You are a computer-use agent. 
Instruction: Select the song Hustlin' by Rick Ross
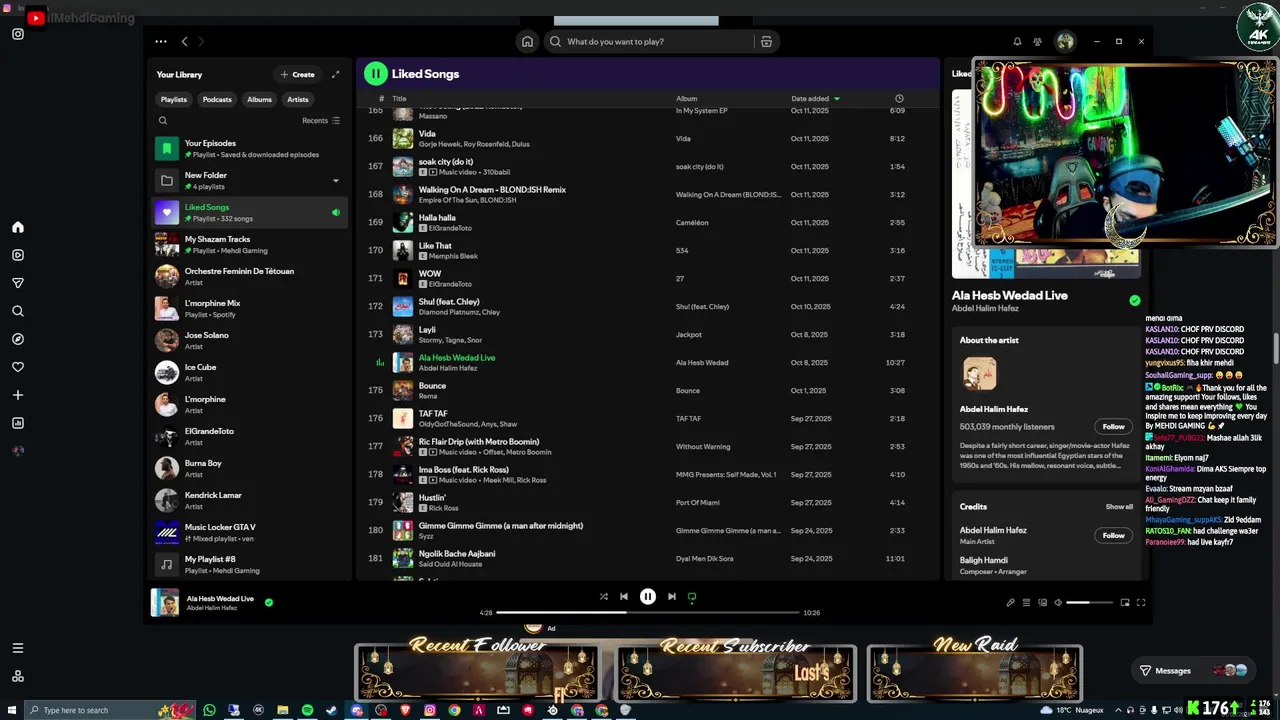click(x=648, y=502)
